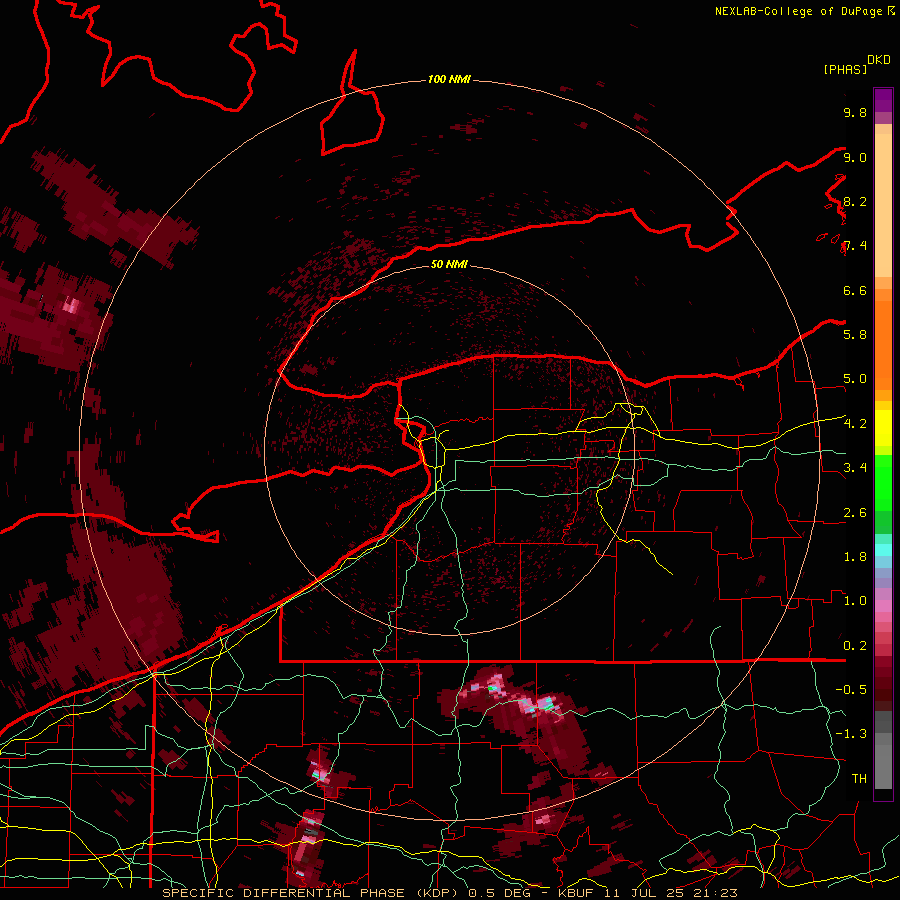
Task: Select the 4.2 value on the color scale
Action: click(855, 424)
